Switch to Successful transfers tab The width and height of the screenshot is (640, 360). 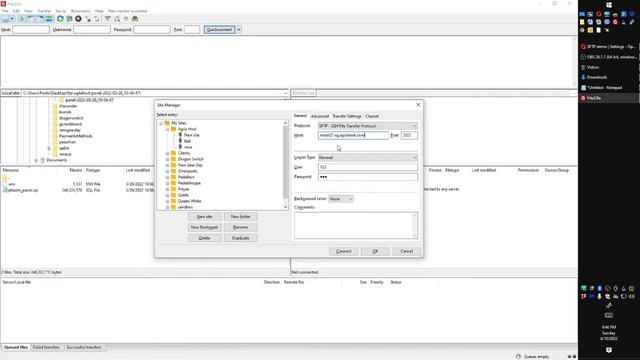(84, 347)
